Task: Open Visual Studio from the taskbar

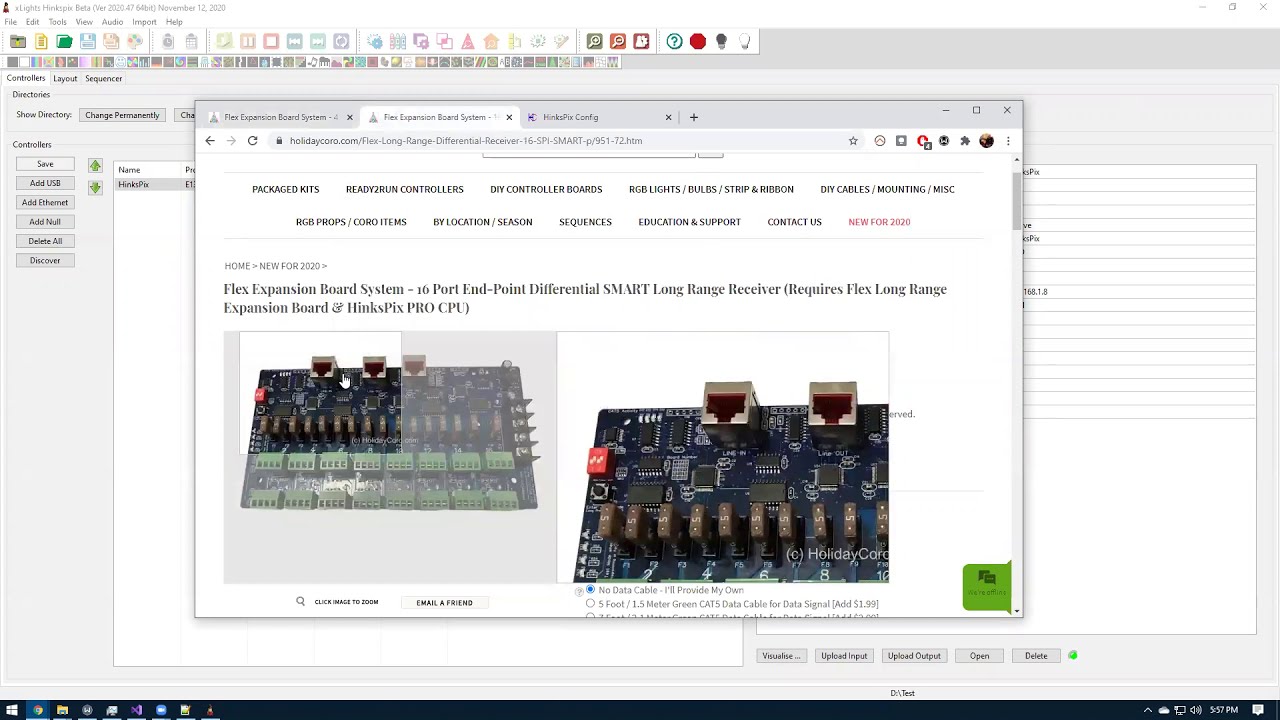Action: coord(136,710)
